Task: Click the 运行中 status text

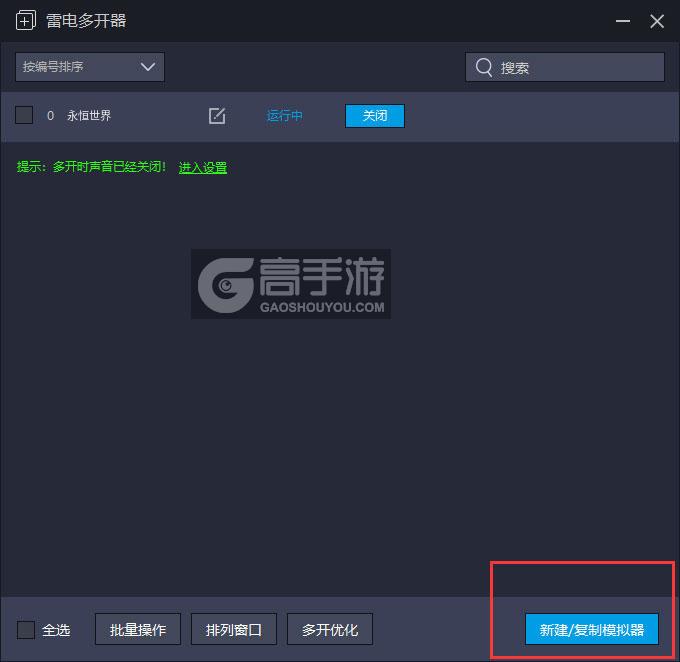Action: point(284,116)
